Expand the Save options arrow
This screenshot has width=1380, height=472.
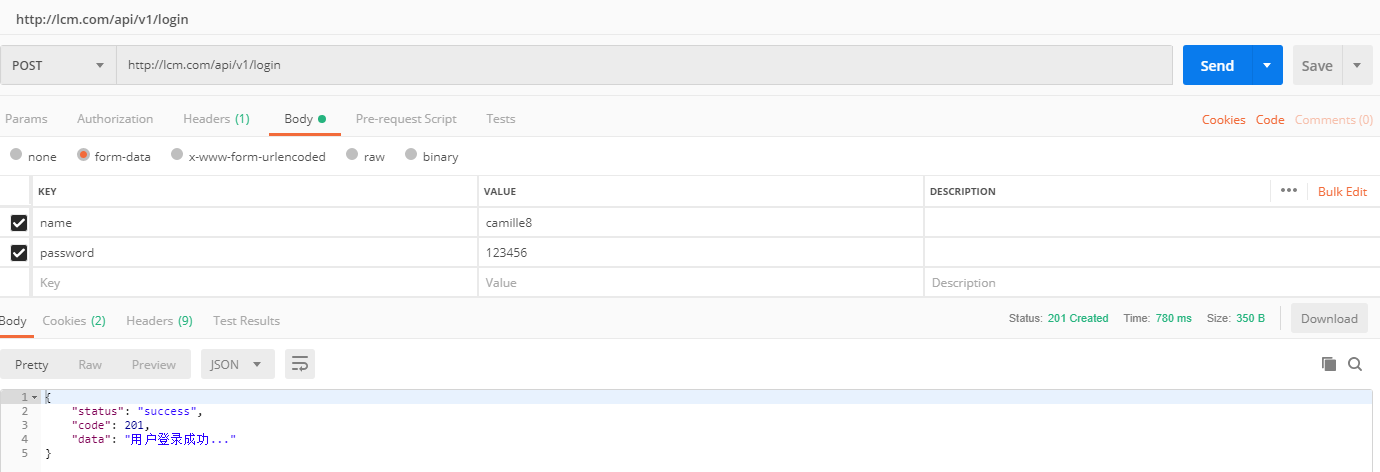pyautogui.click(x=1357, y=65)
